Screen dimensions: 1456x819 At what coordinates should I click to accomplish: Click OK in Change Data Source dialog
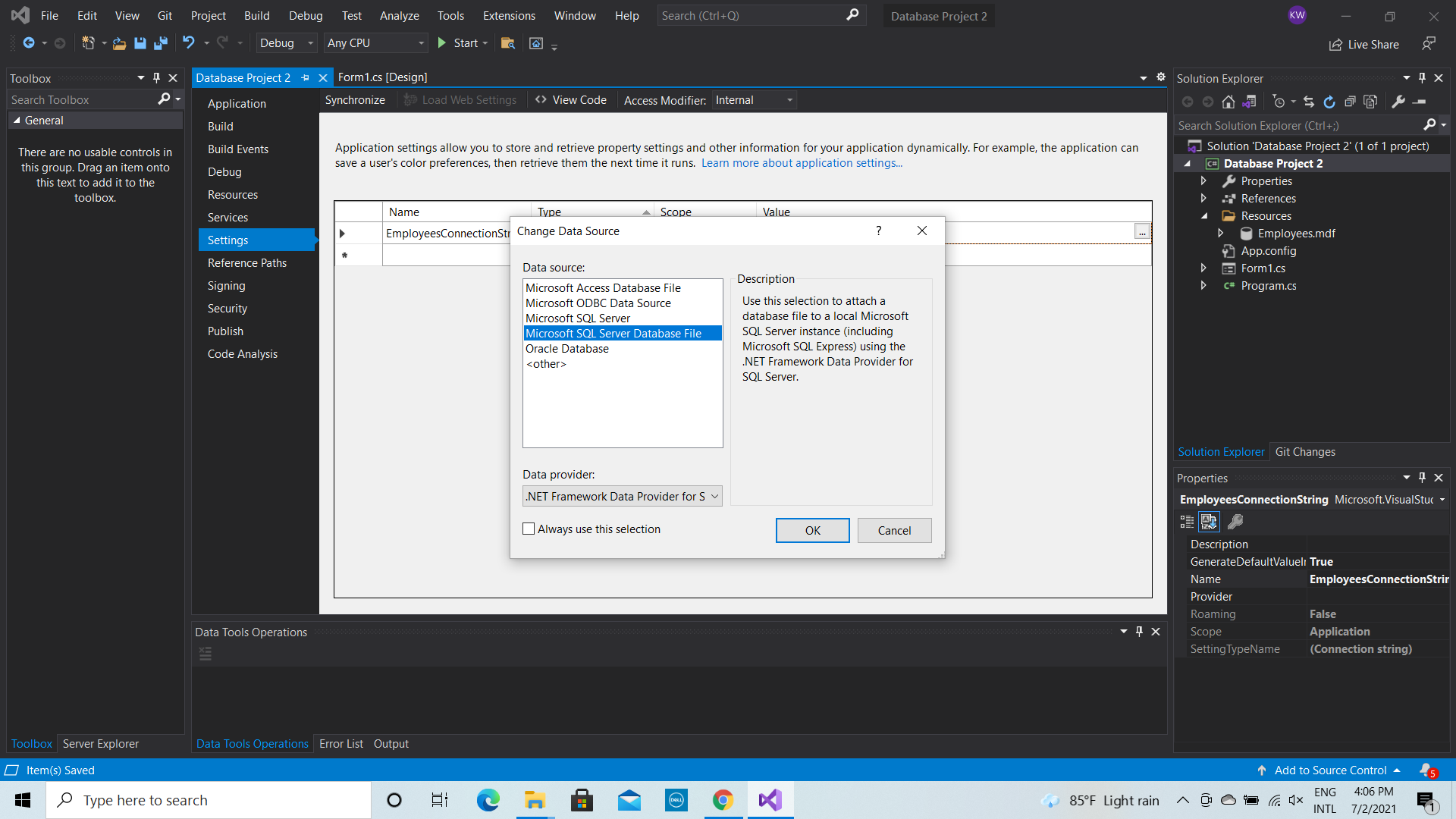click(x=812, y=531)
